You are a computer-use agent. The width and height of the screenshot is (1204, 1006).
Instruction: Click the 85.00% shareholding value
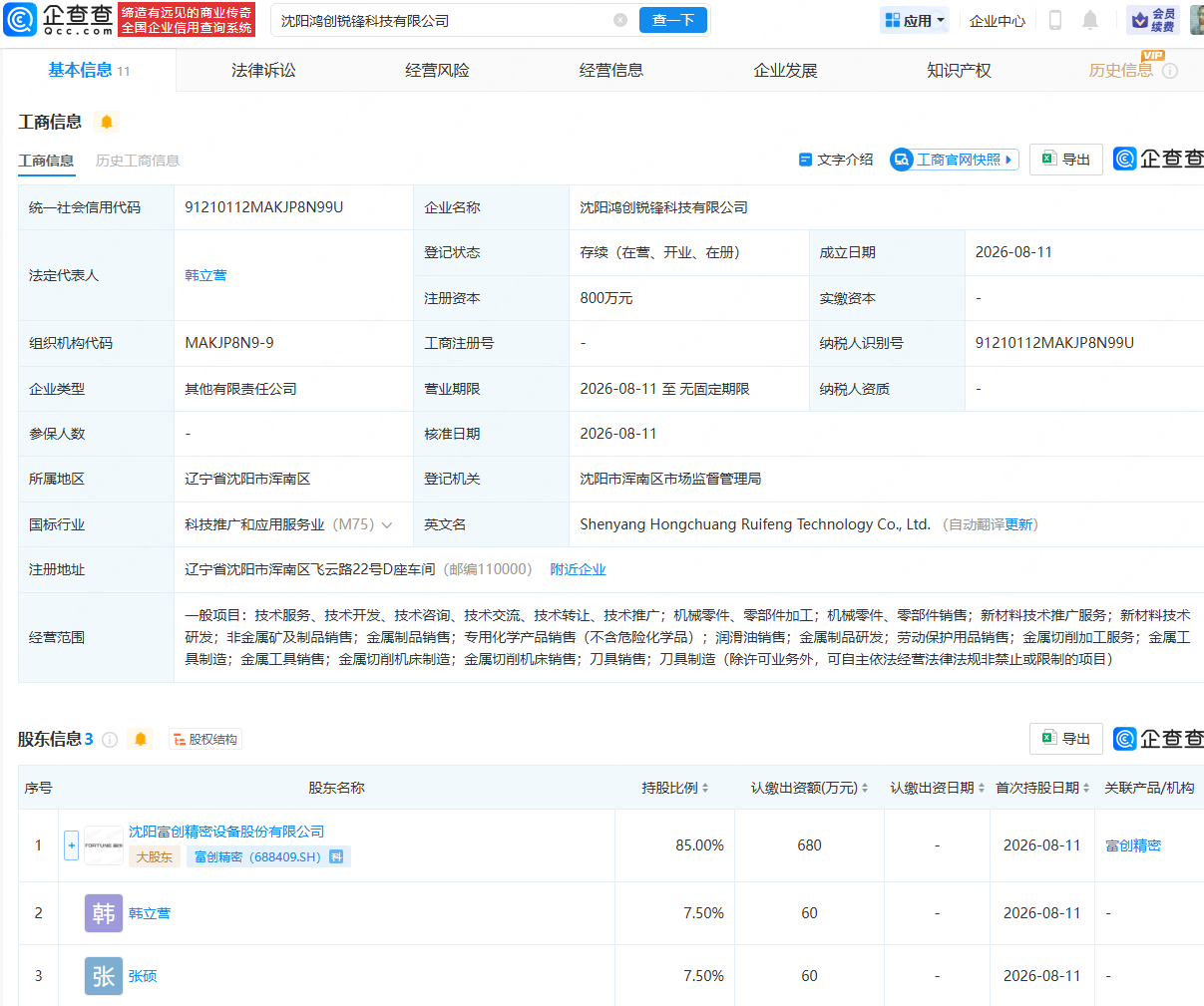699,845
